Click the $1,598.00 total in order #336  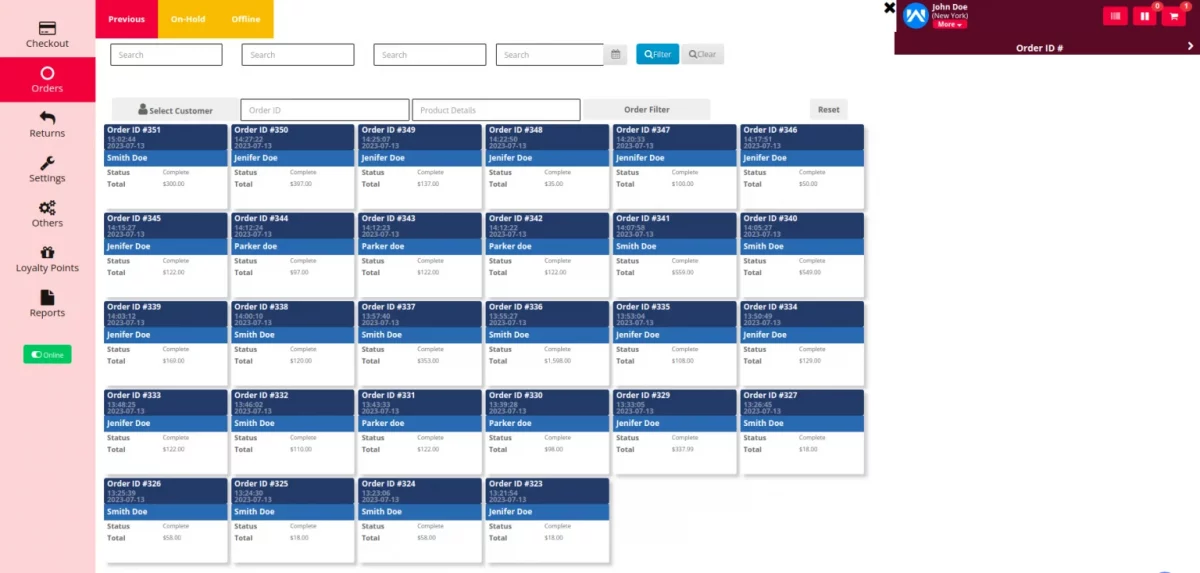557,361
